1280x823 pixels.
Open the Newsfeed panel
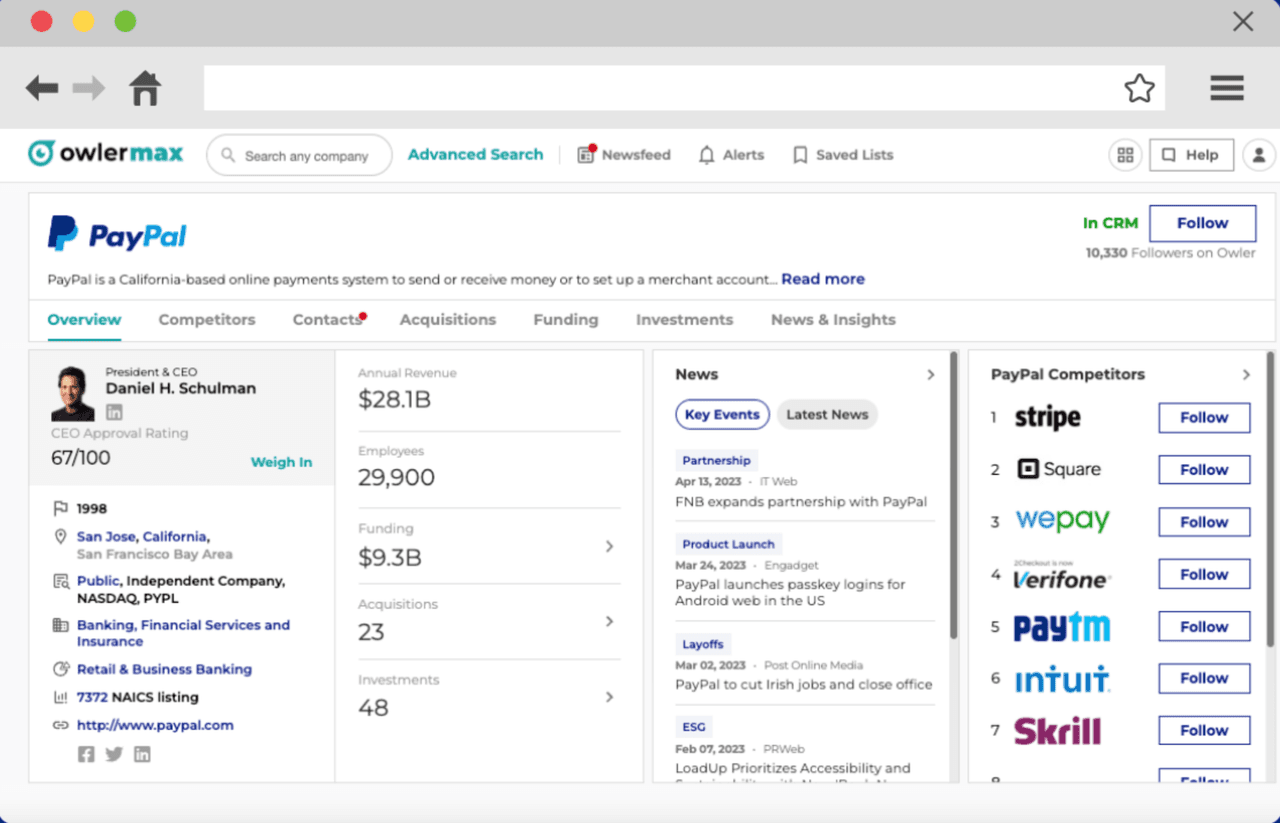point(624,155)
